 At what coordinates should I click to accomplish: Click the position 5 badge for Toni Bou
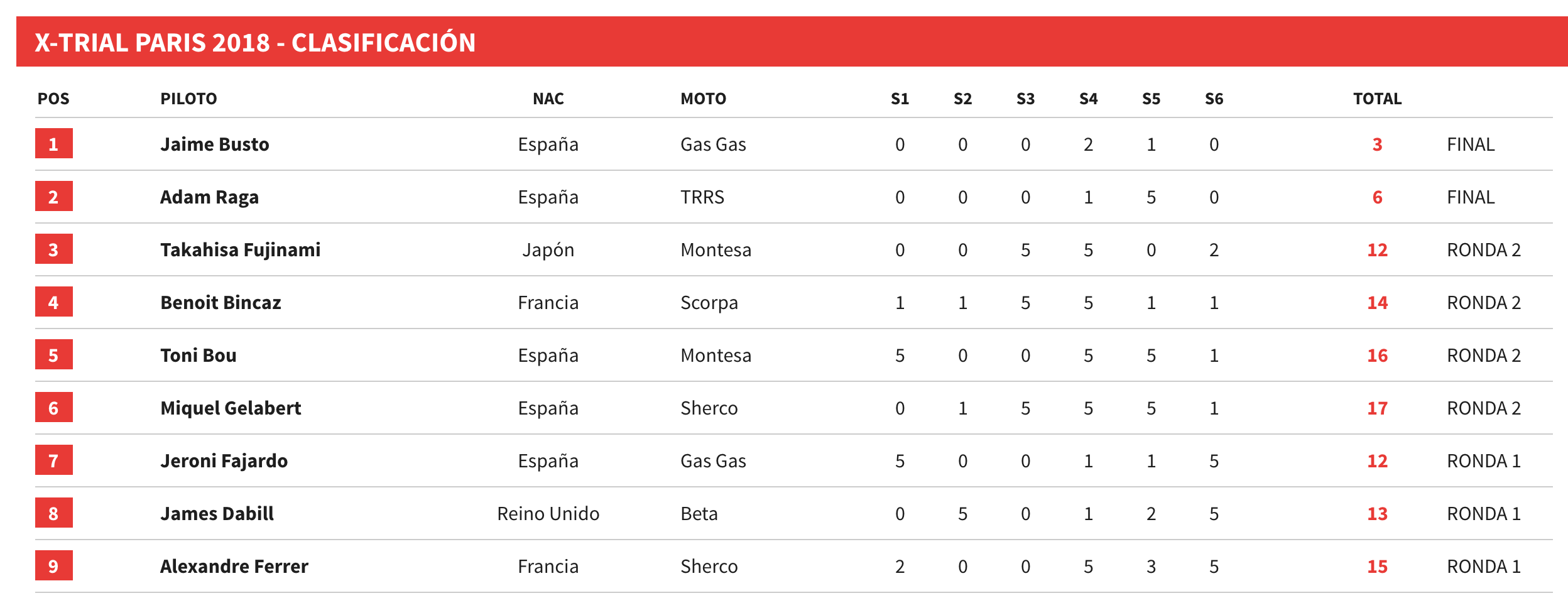pos(54,354)
